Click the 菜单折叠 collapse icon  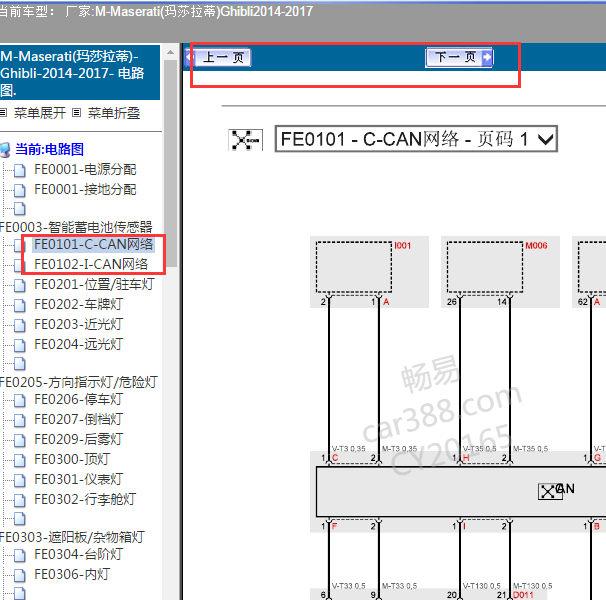pos(77,113)
